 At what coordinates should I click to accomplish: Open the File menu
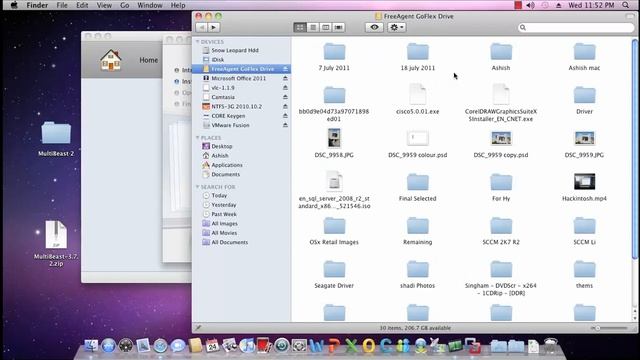tap(62, 5)
